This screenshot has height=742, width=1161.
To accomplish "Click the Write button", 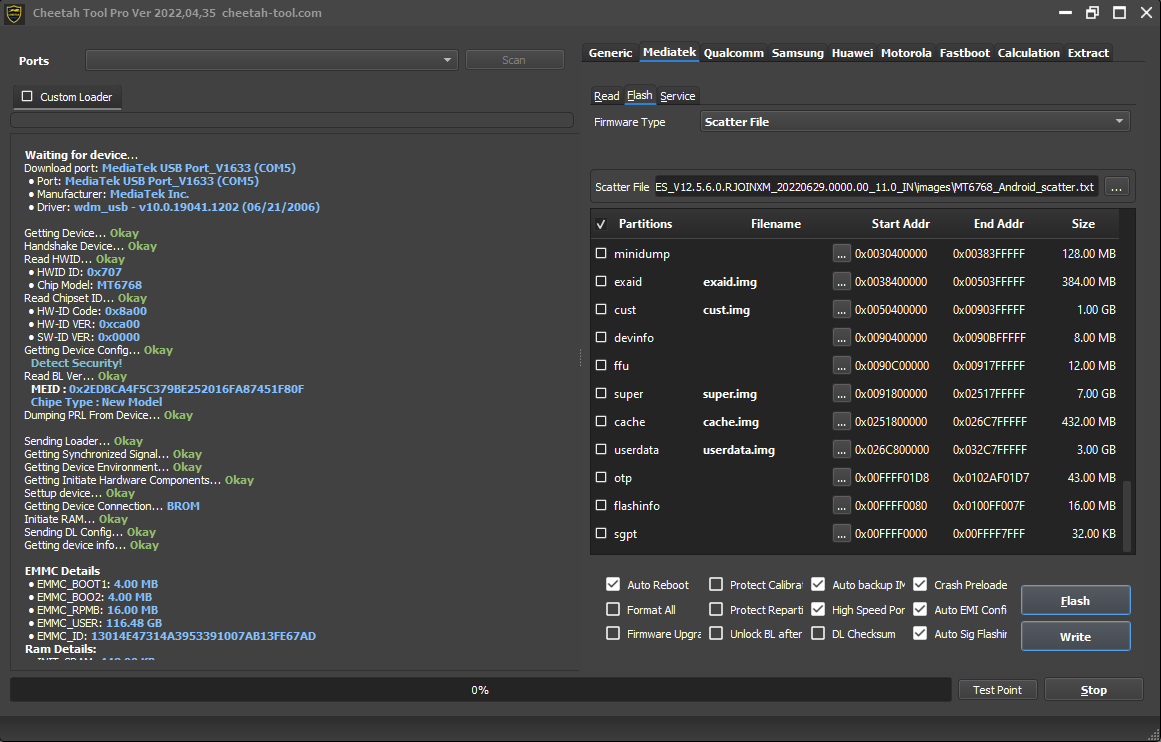I will [x=1075, y=636].
